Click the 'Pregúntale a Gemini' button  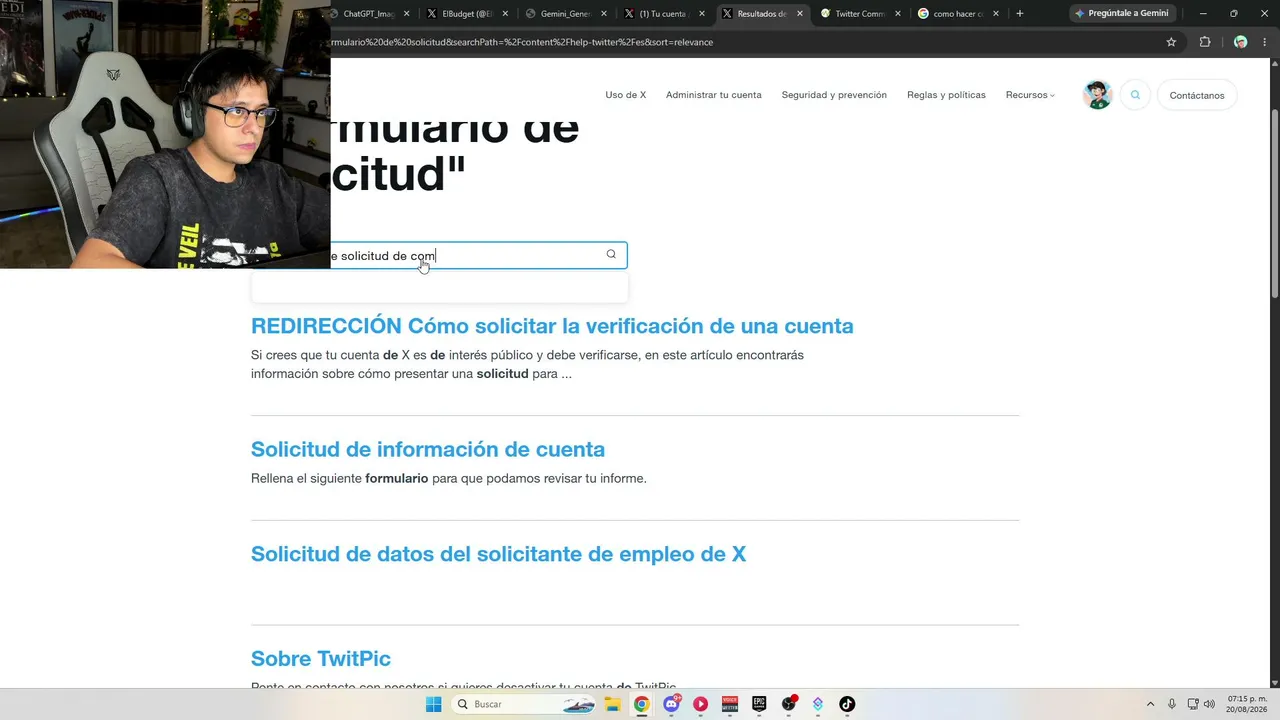[1121, 14]
